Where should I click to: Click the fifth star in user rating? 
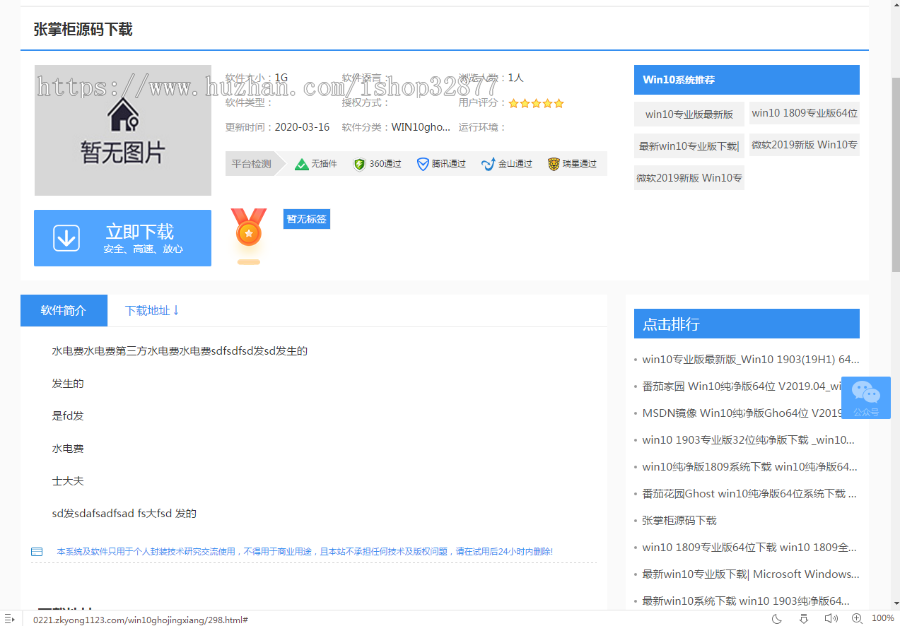558,102
